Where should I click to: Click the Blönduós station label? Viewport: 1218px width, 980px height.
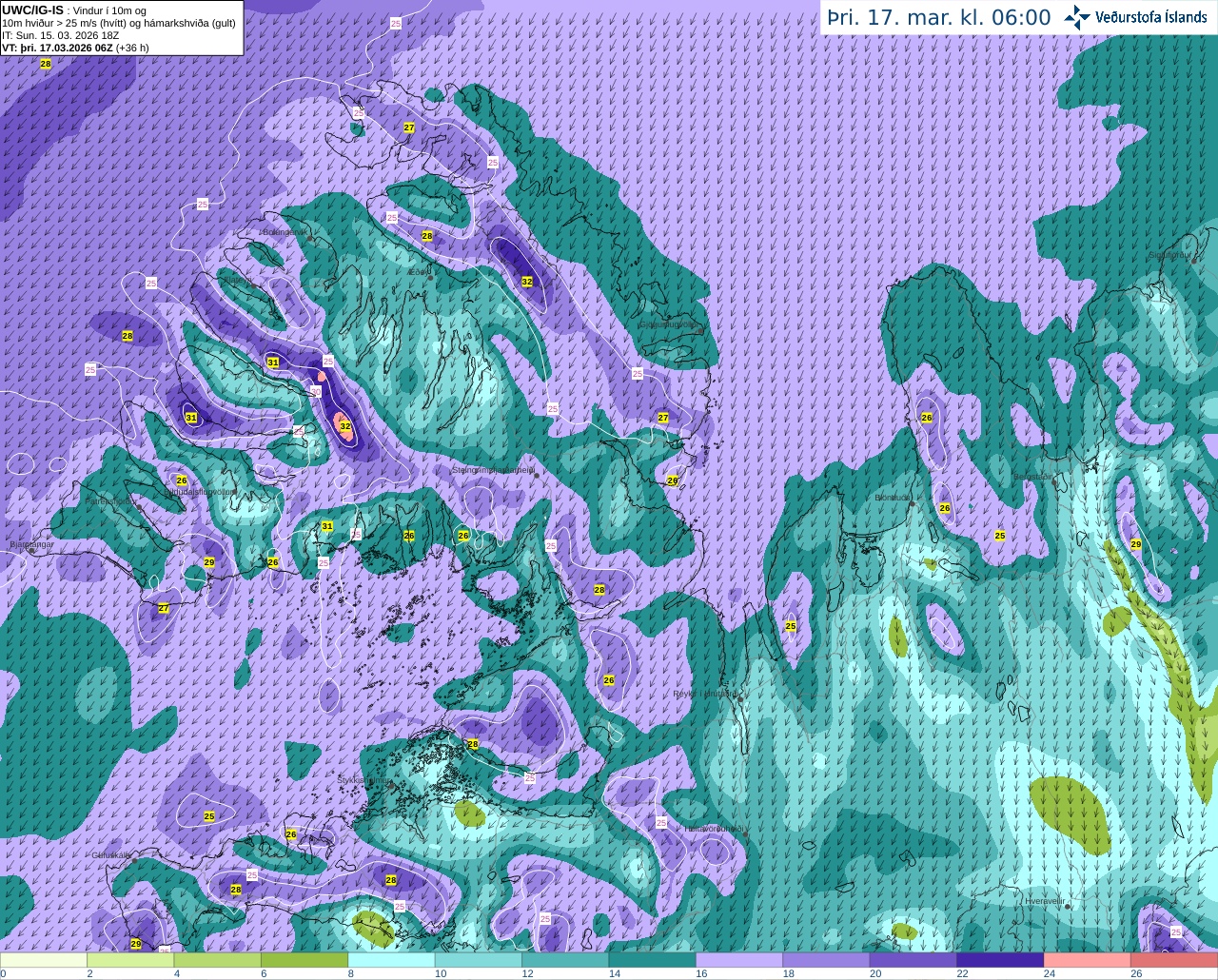point(894,497)
